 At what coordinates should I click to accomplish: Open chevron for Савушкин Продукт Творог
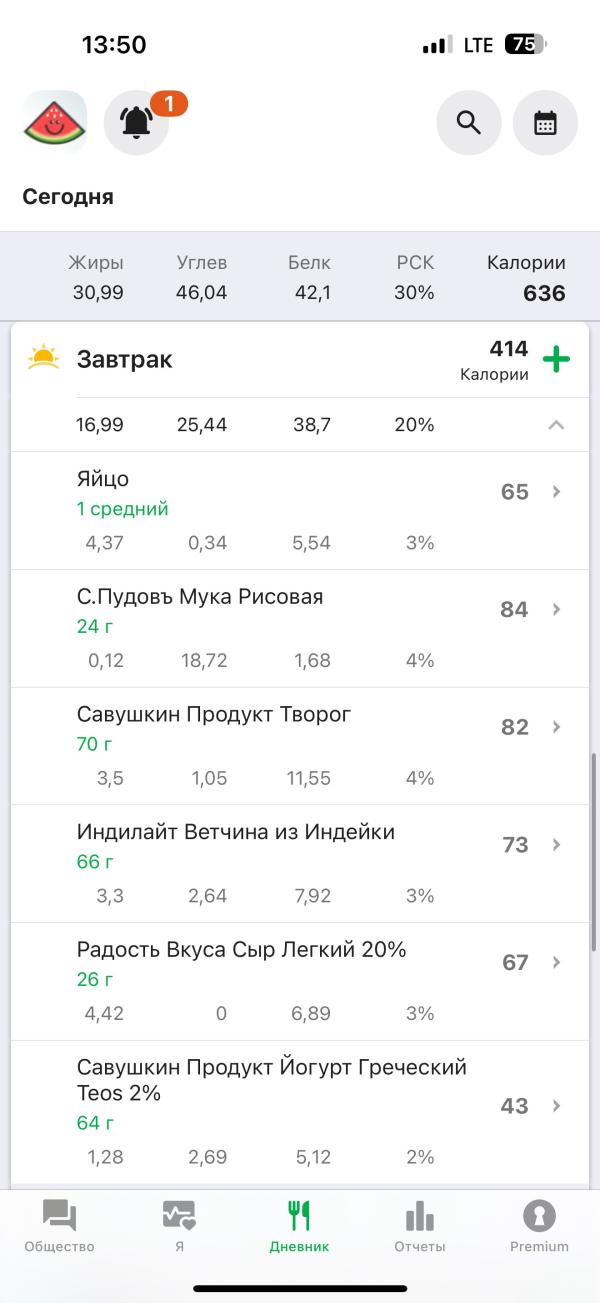pyautogui.click(x=557, y=727)
